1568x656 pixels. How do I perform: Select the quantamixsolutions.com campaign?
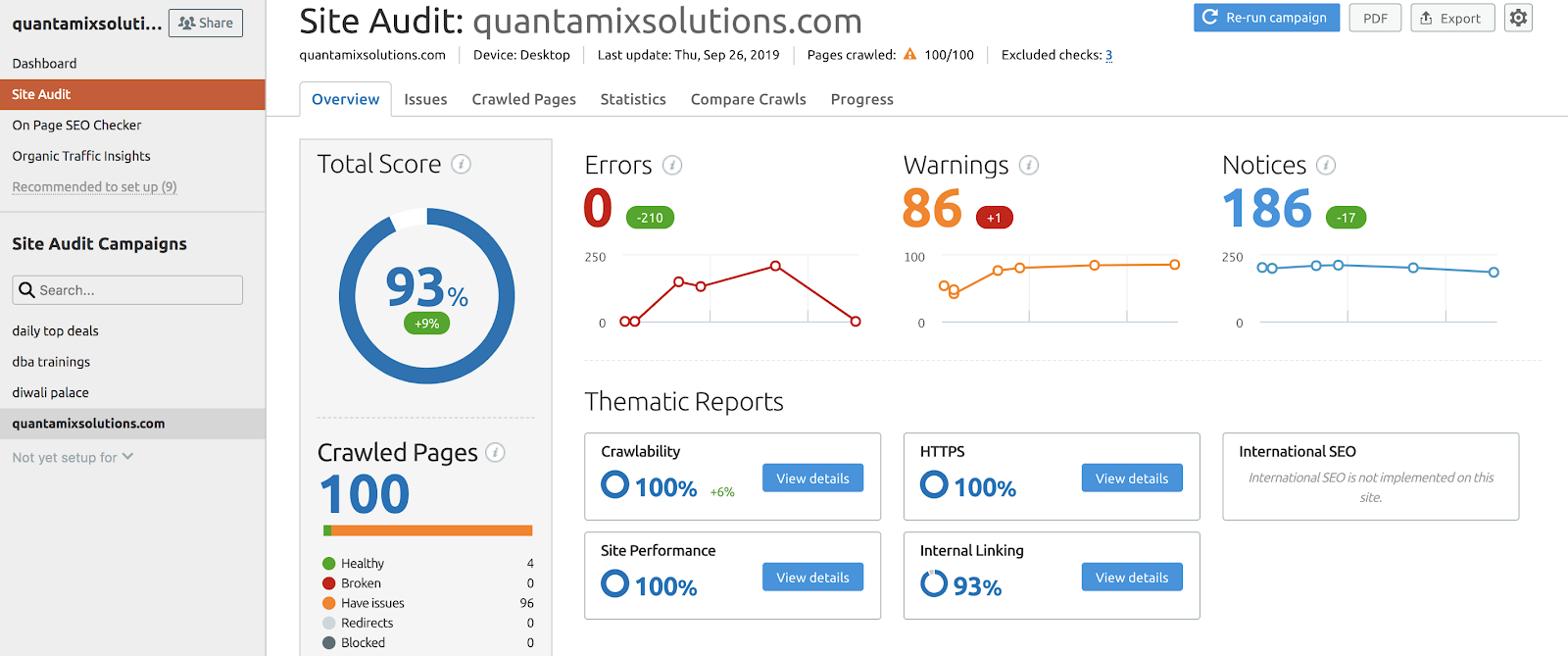(132, 424)
